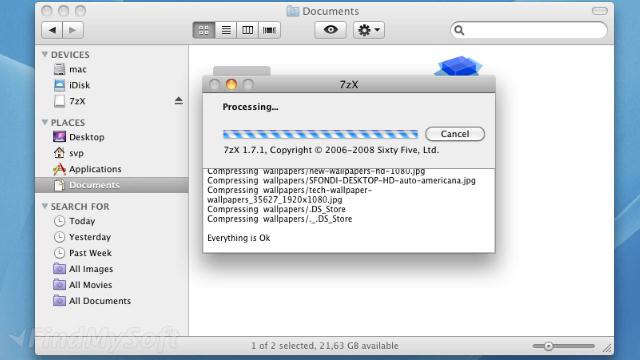Click the "Everything is Ok" log line
The height and width of the screenshot is (360, 640).
pos(238,238)
